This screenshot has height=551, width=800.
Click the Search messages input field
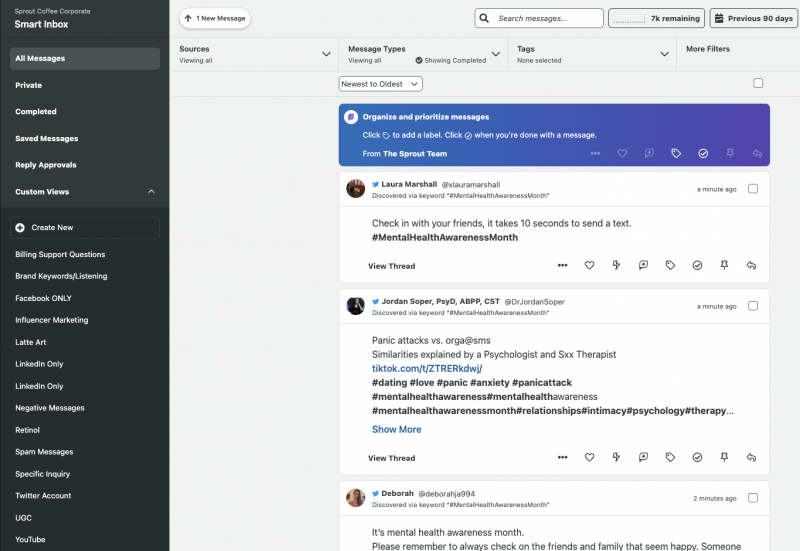click(539, 18)
